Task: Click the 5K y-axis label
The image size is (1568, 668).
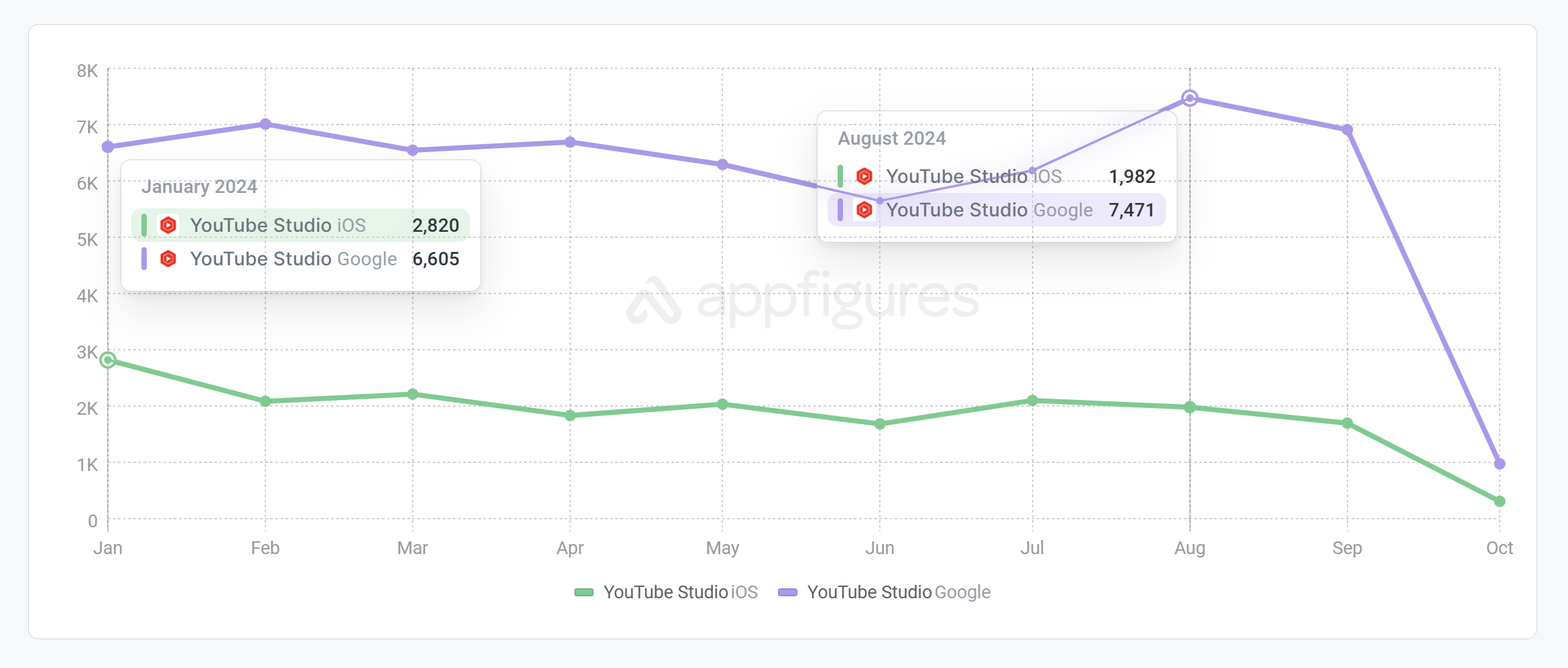Action: point(87,240)
